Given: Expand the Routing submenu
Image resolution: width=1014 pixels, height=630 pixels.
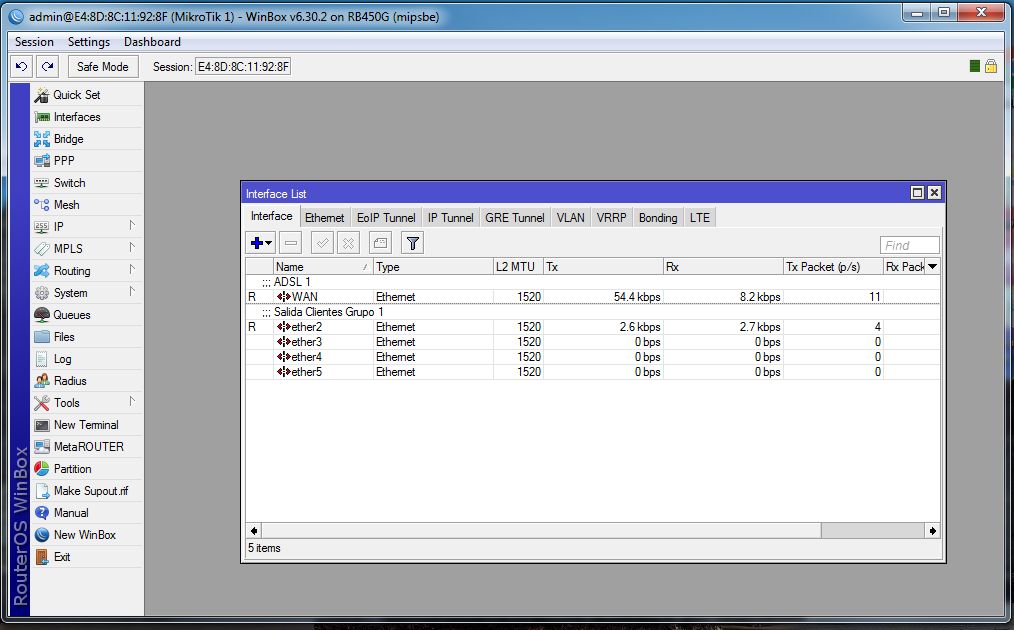Looking at the screenshot, I should [x=132, y=270].
